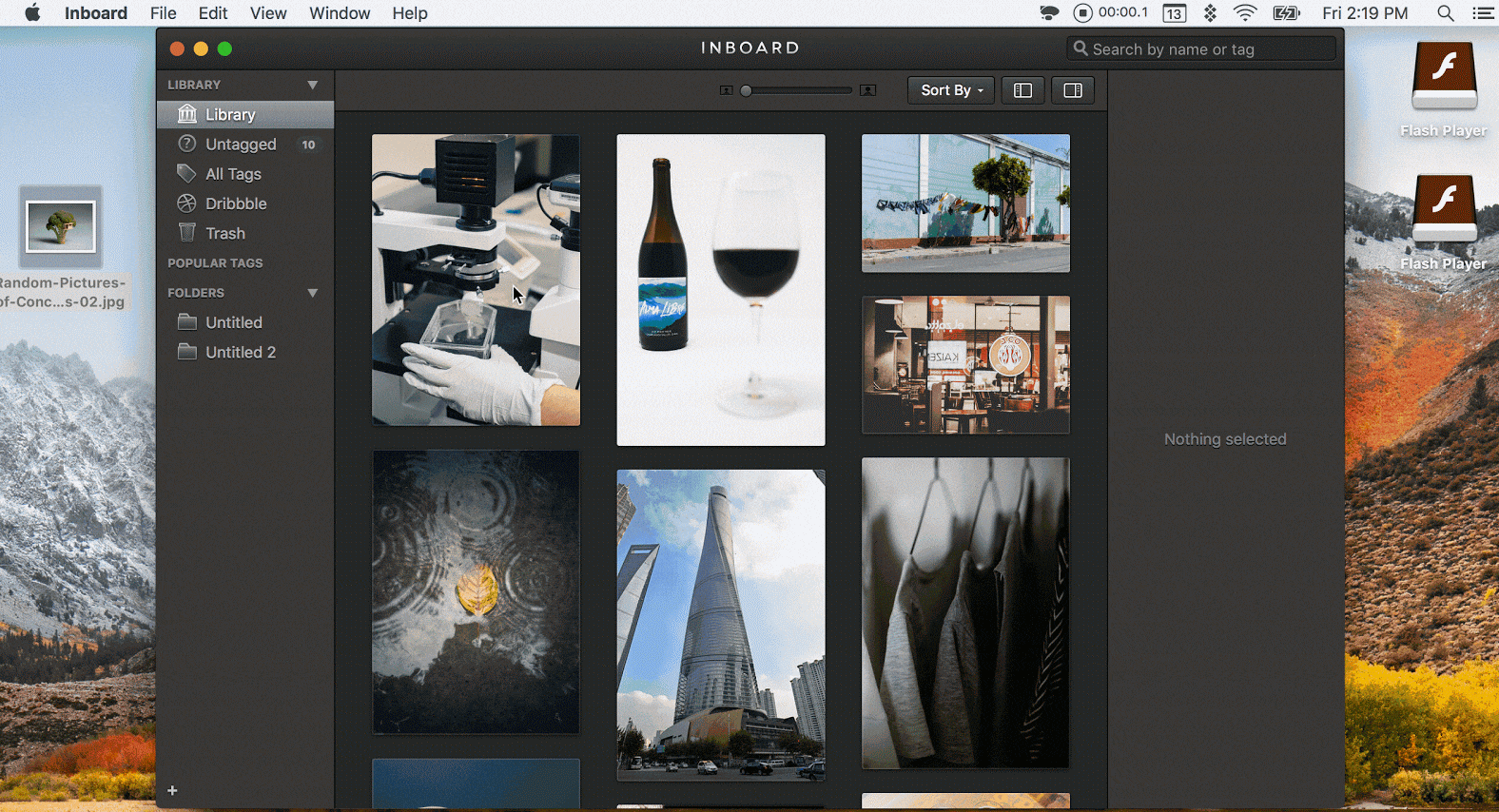Open Notification Center list icon
Image resolution: width=1499 pixels, height=812 pixels.
pyautogui.click(x=1483, y=13)
